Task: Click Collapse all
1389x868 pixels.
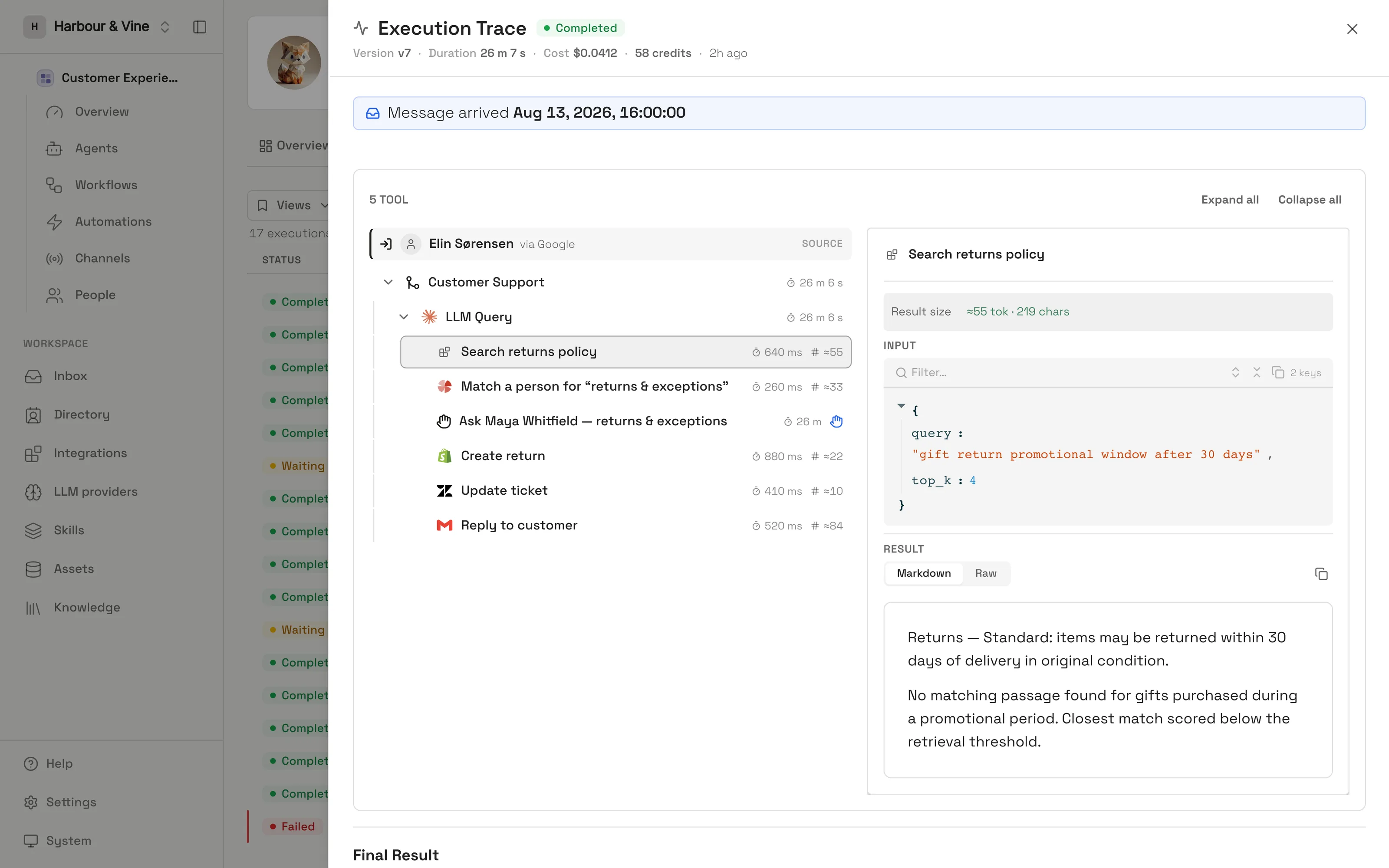Action: point(1309,200)
